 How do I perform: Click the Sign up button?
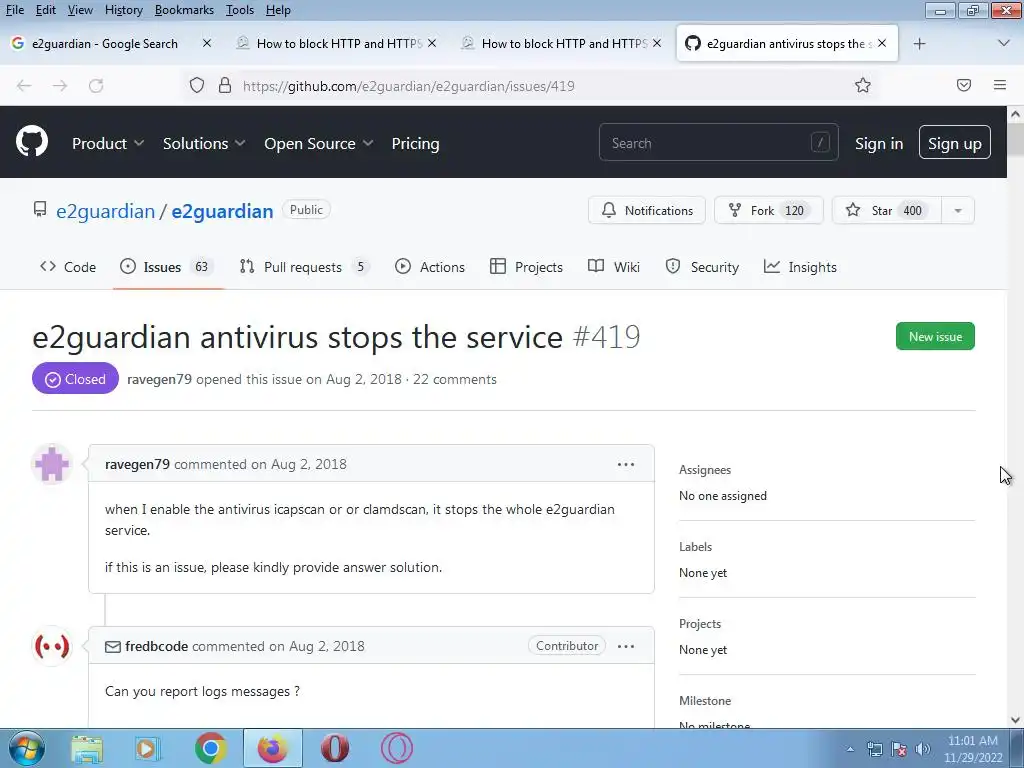(x=955, y=142)
